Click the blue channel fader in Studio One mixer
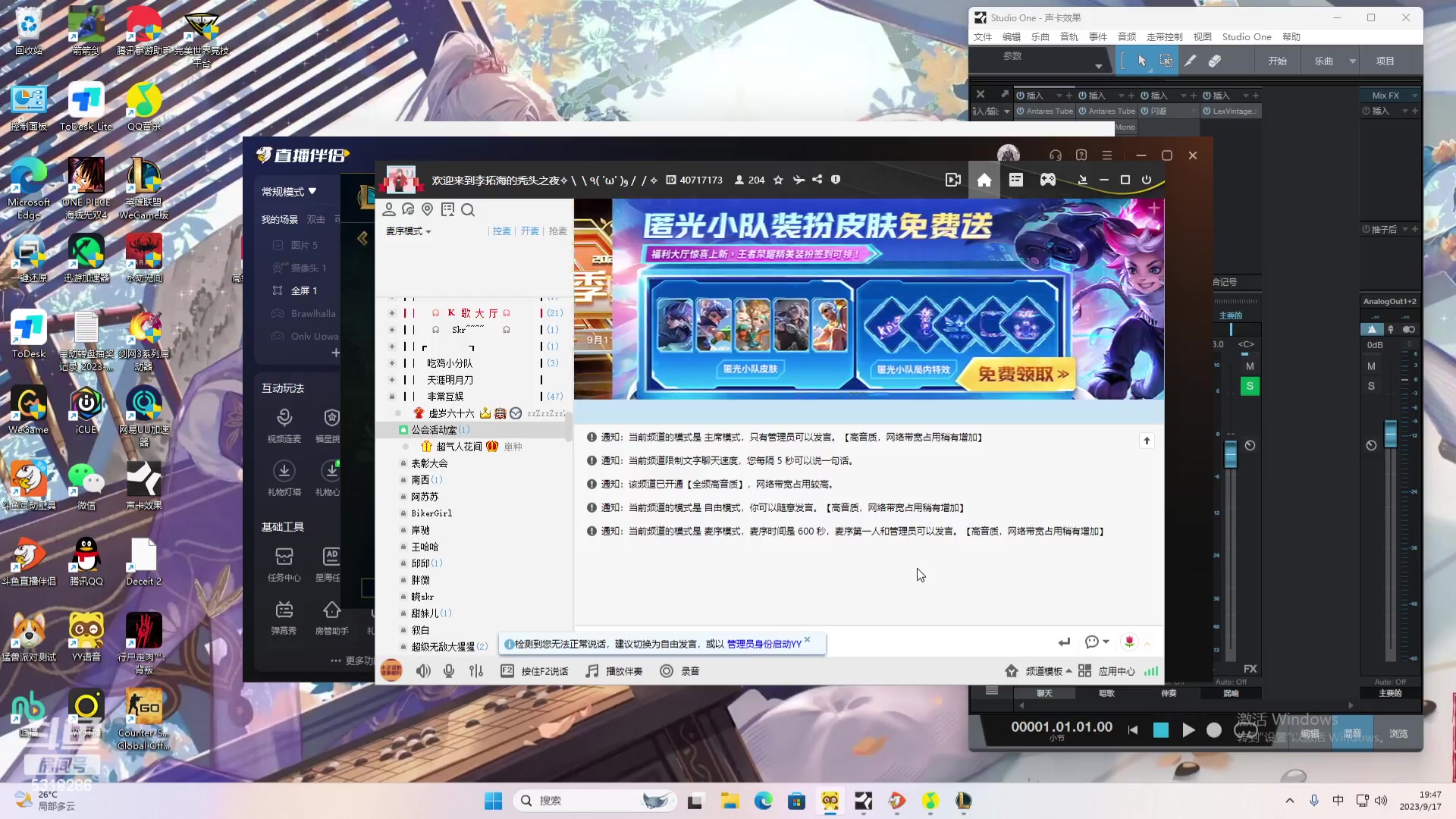Viewport: 1456px width, 819px height. pos(1231,453)
